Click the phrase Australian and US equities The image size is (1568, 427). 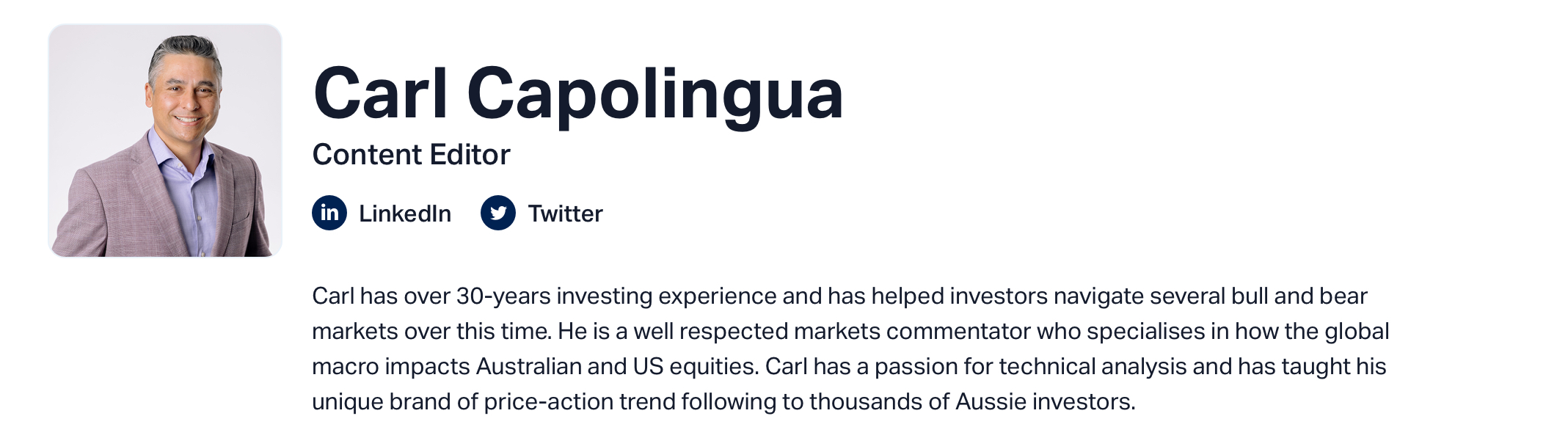coord(617,366)
